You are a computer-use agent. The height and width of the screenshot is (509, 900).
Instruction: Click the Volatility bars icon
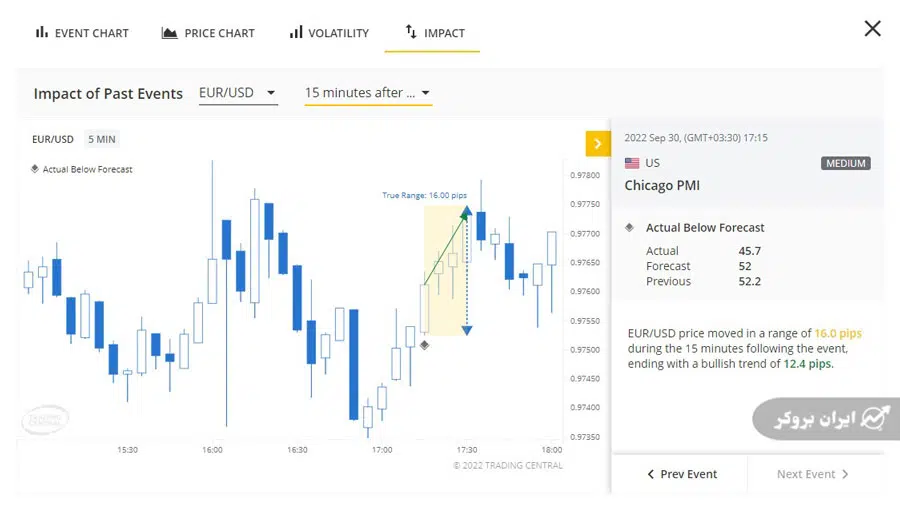tap(296, 33)
